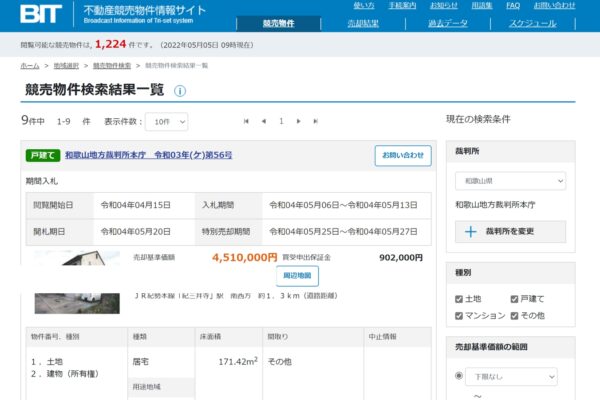Click the plus icon on 裁判所を変更
600x400 pixels.
tap(471, 231)
